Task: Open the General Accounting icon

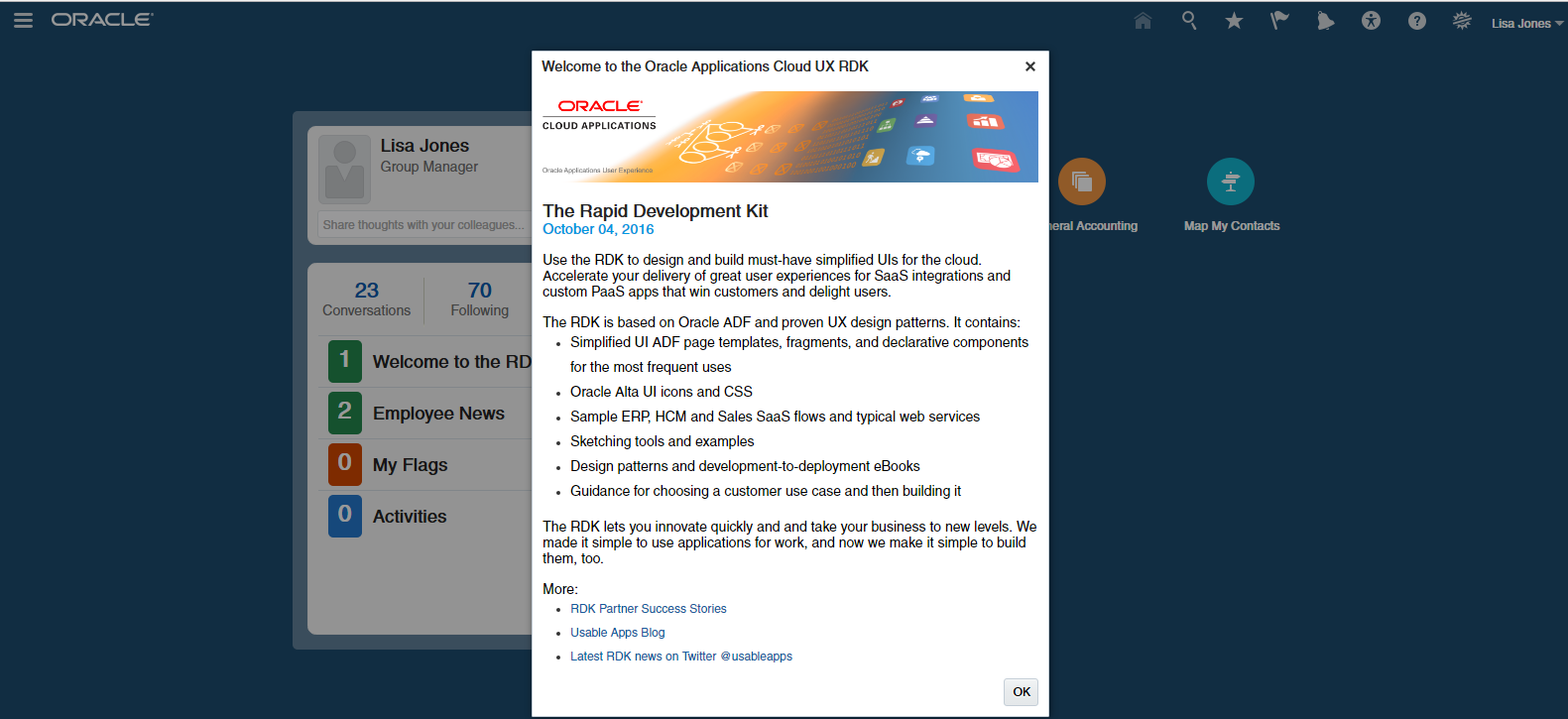Action: pos(1081,182)
